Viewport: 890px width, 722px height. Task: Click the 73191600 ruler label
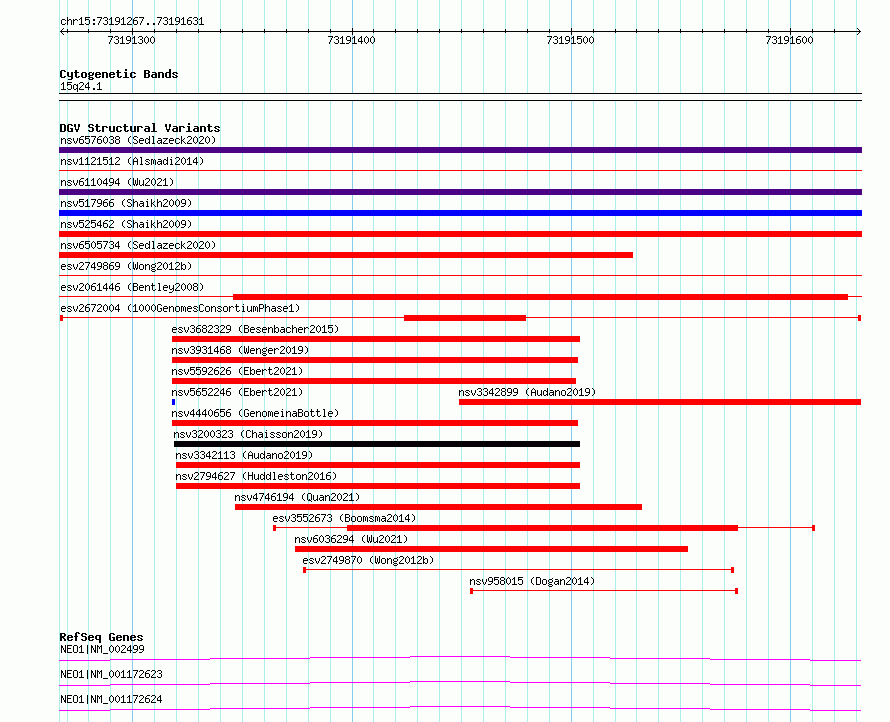(x=790, y=40)
